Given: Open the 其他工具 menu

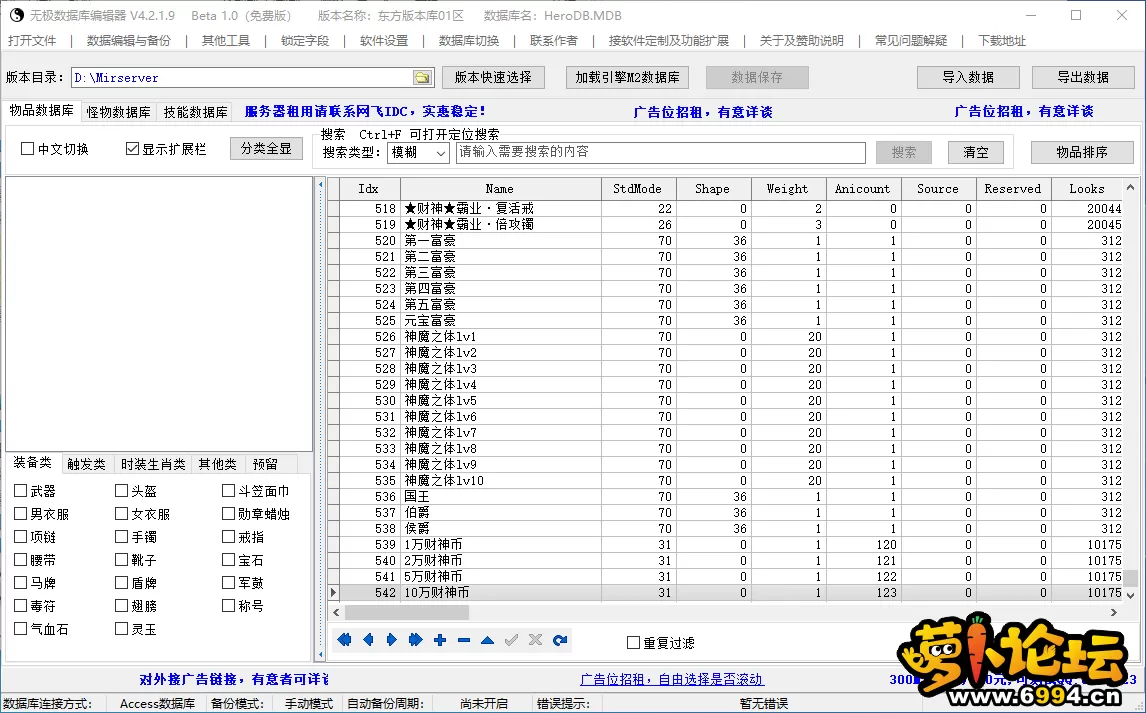Looking at the screenshot, I should [x=226, y=41].
